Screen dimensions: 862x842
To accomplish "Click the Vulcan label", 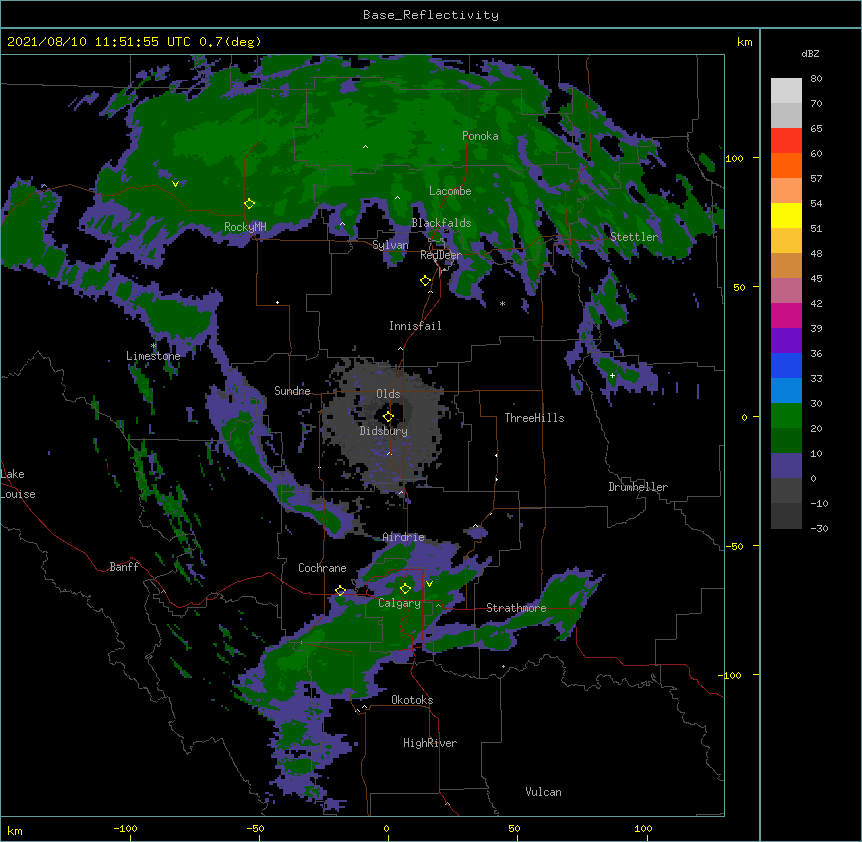I will pos(543,792).
